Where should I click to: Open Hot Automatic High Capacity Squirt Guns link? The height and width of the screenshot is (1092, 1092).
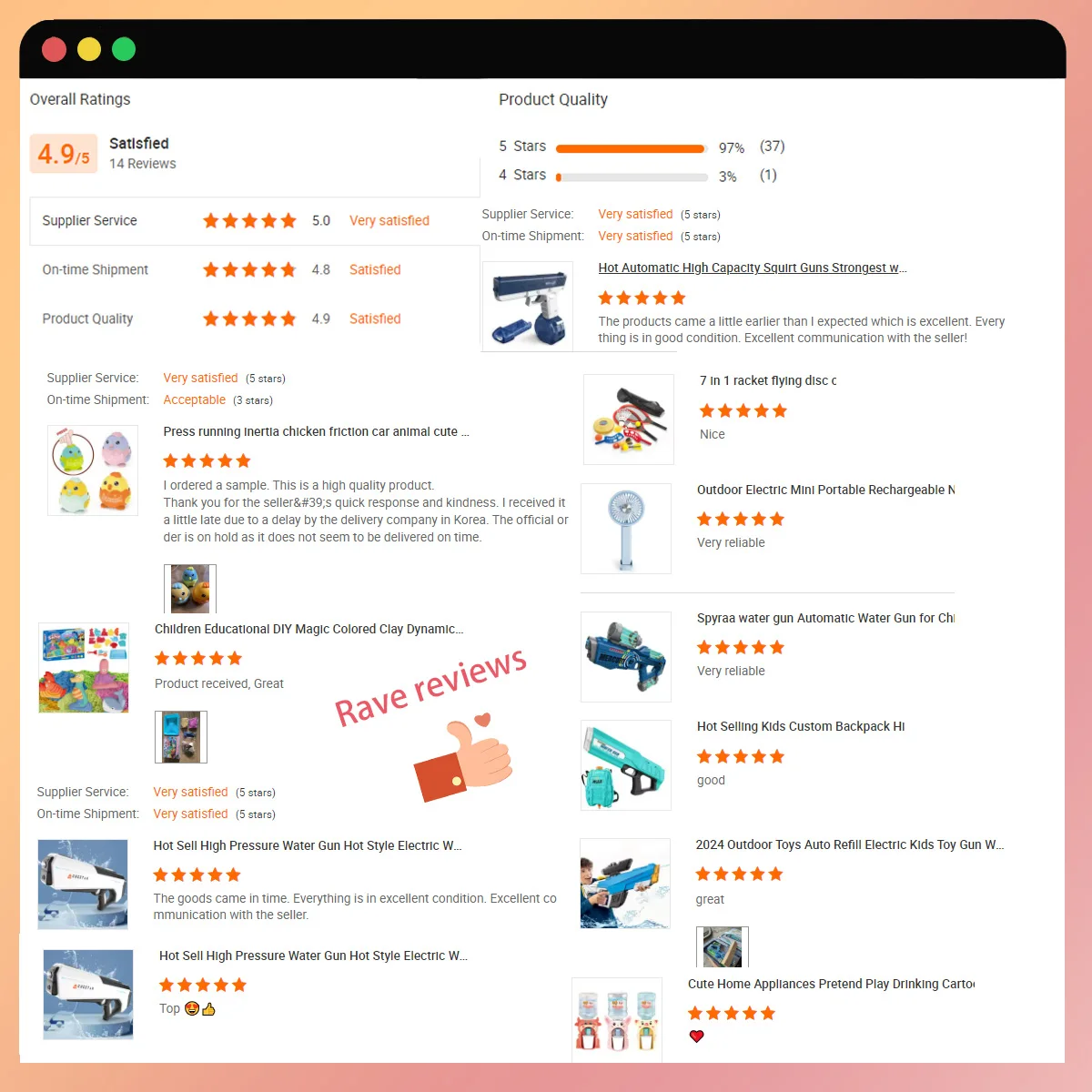coord(753,268)
